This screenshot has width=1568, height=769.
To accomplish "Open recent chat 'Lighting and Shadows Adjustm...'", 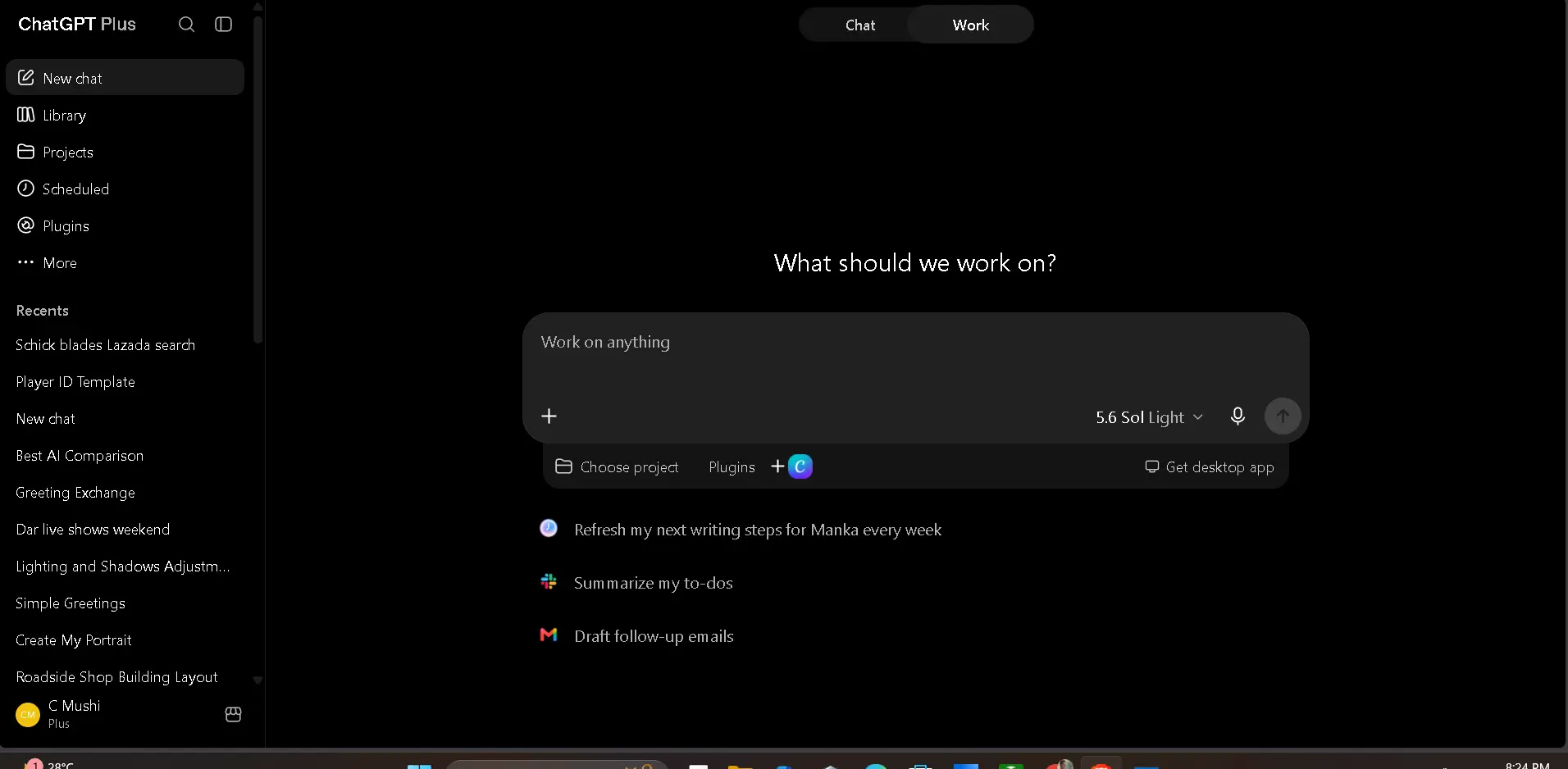I will (x=125, y=567).
